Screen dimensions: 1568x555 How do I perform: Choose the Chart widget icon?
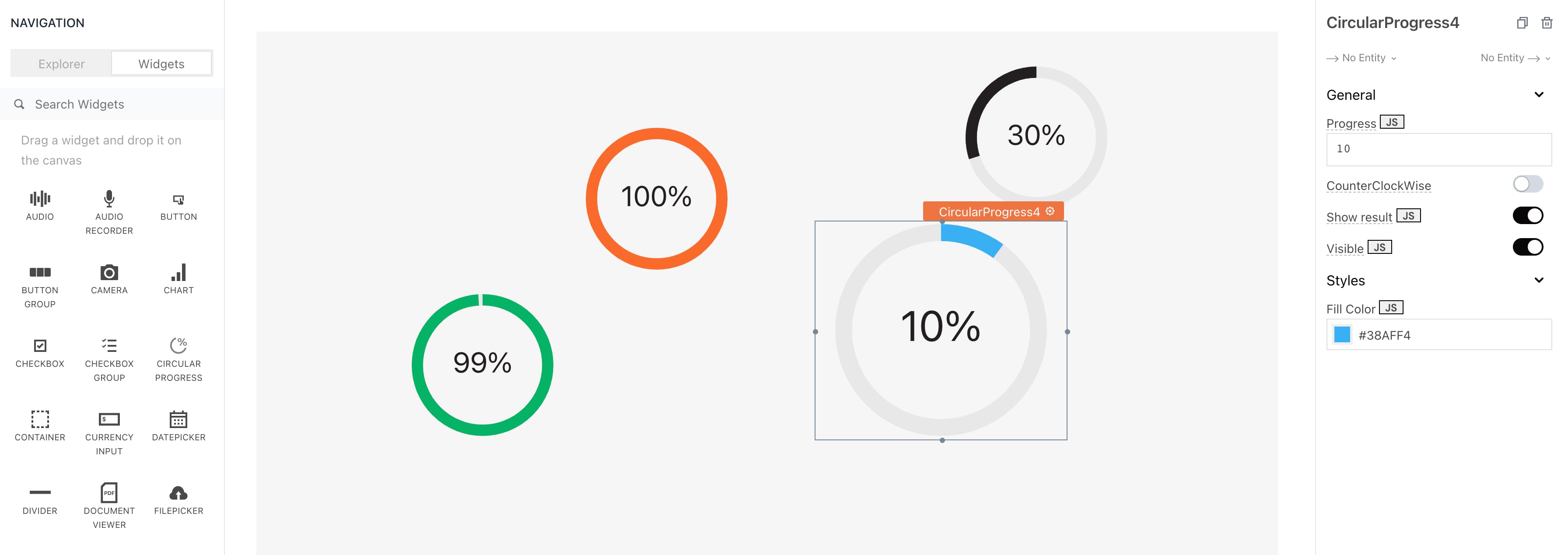coord(178,272)
